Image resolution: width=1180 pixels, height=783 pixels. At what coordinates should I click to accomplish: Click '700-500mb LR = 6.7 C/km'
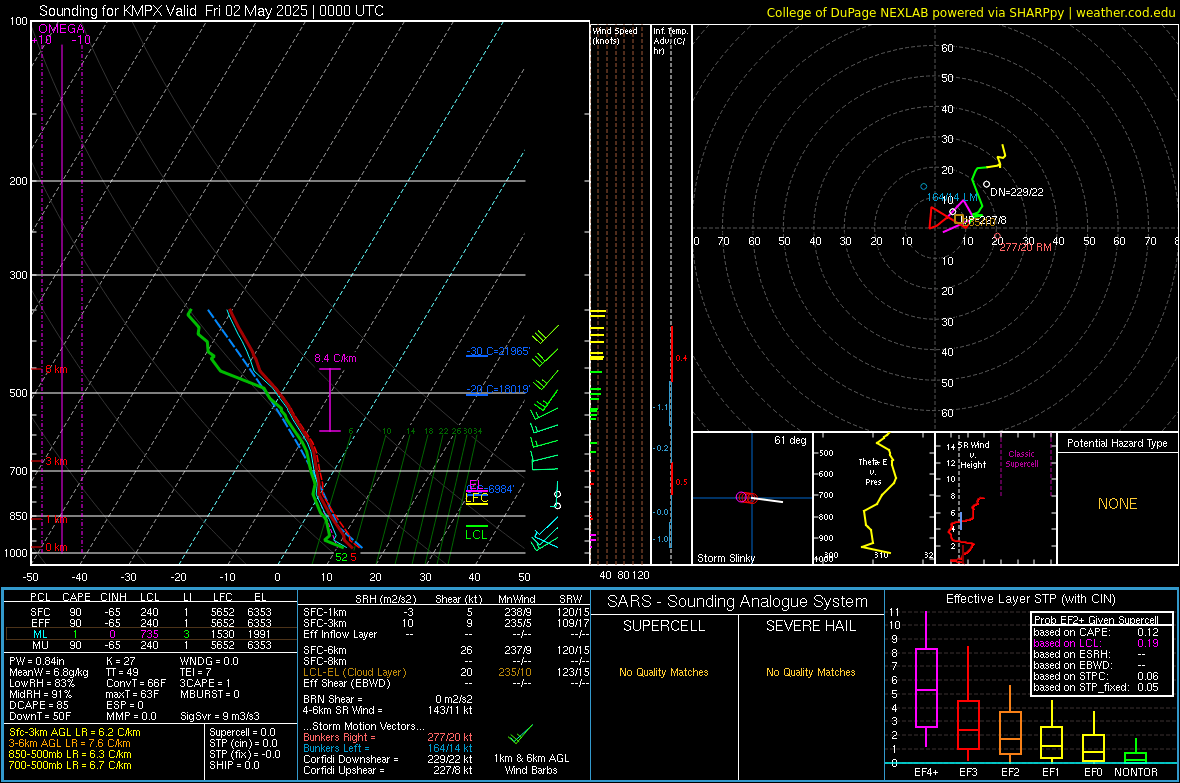pyautogui.click(x=70, y=765)
